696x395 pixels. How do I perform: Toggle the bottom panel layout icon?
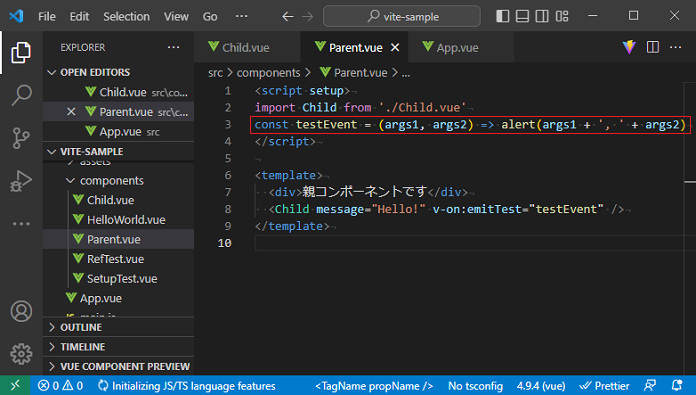[522, 16]
